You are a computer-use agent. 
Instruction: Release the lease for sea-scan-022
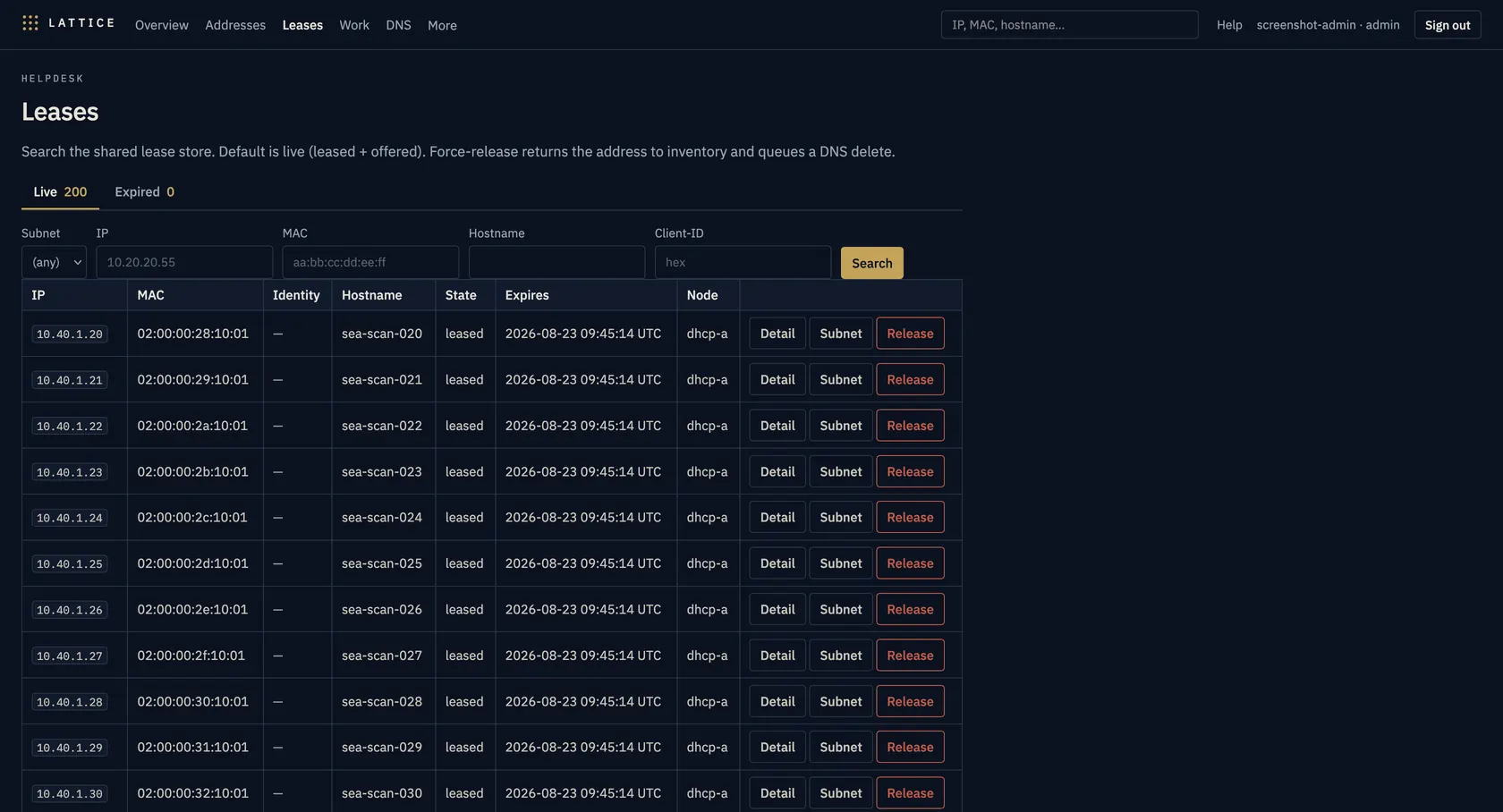pos(910,426)
